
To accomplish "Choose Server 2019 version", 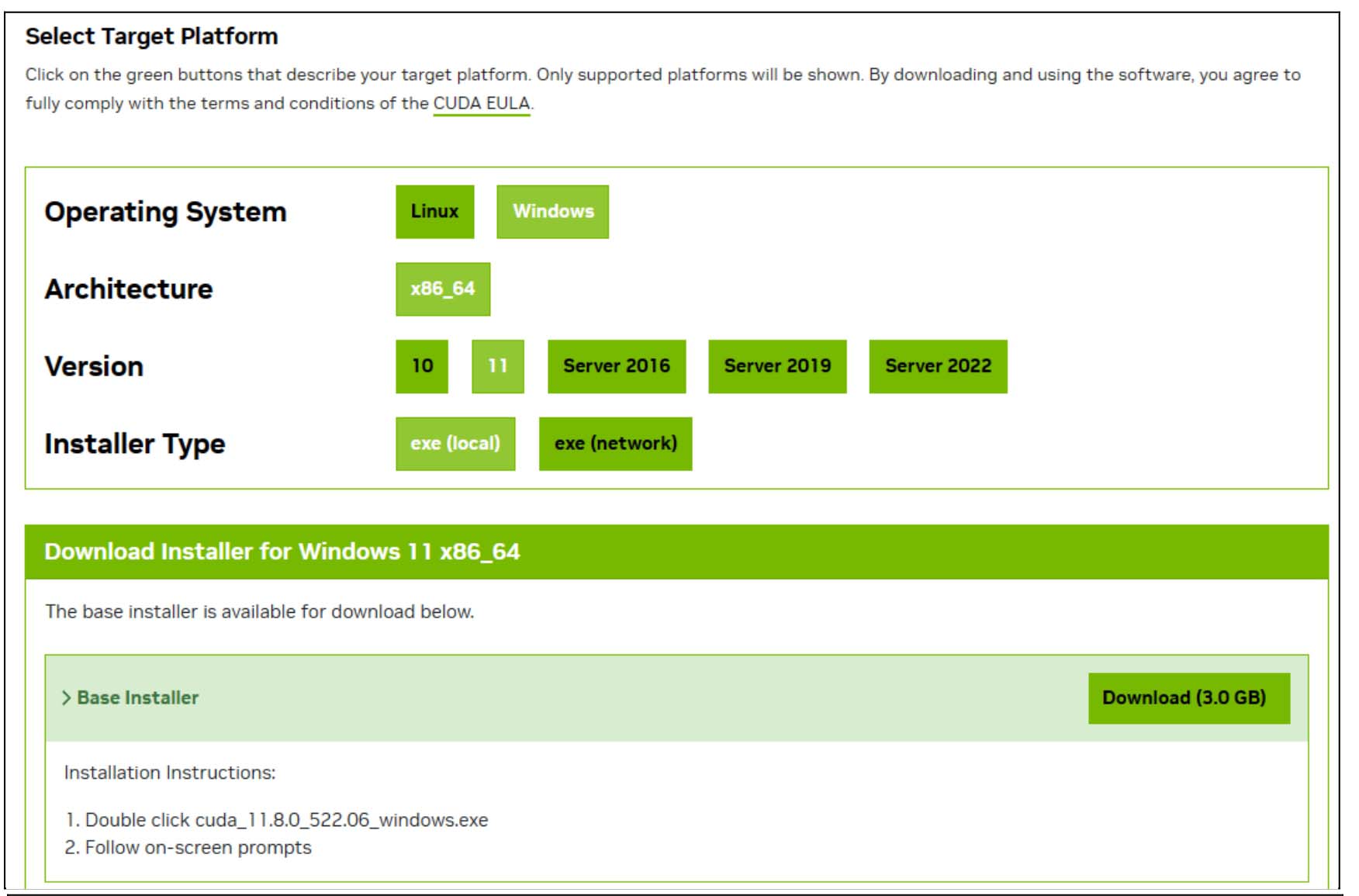I will point(777,366).
